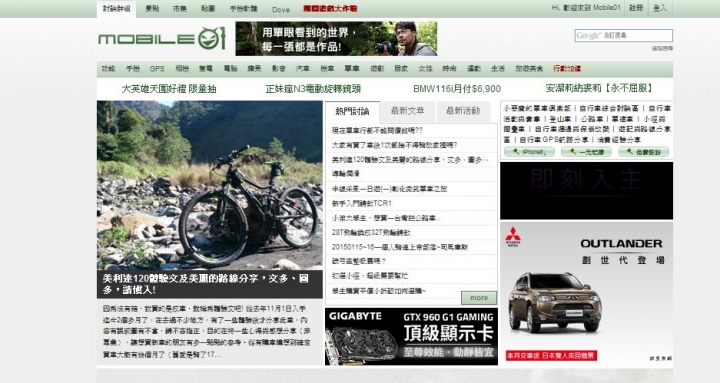Open the 20150115~16 ride report discussion
The image size is (720, 383).
click(399, 247)
